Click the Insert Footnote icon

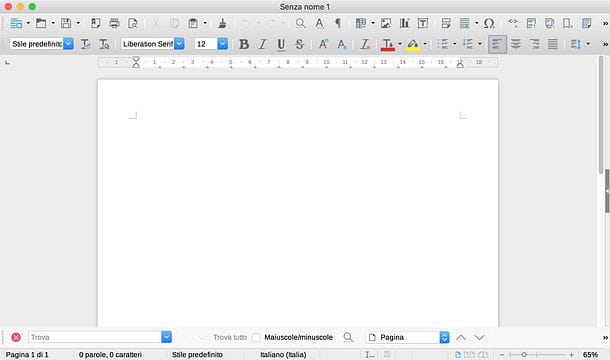coord(531,23)
